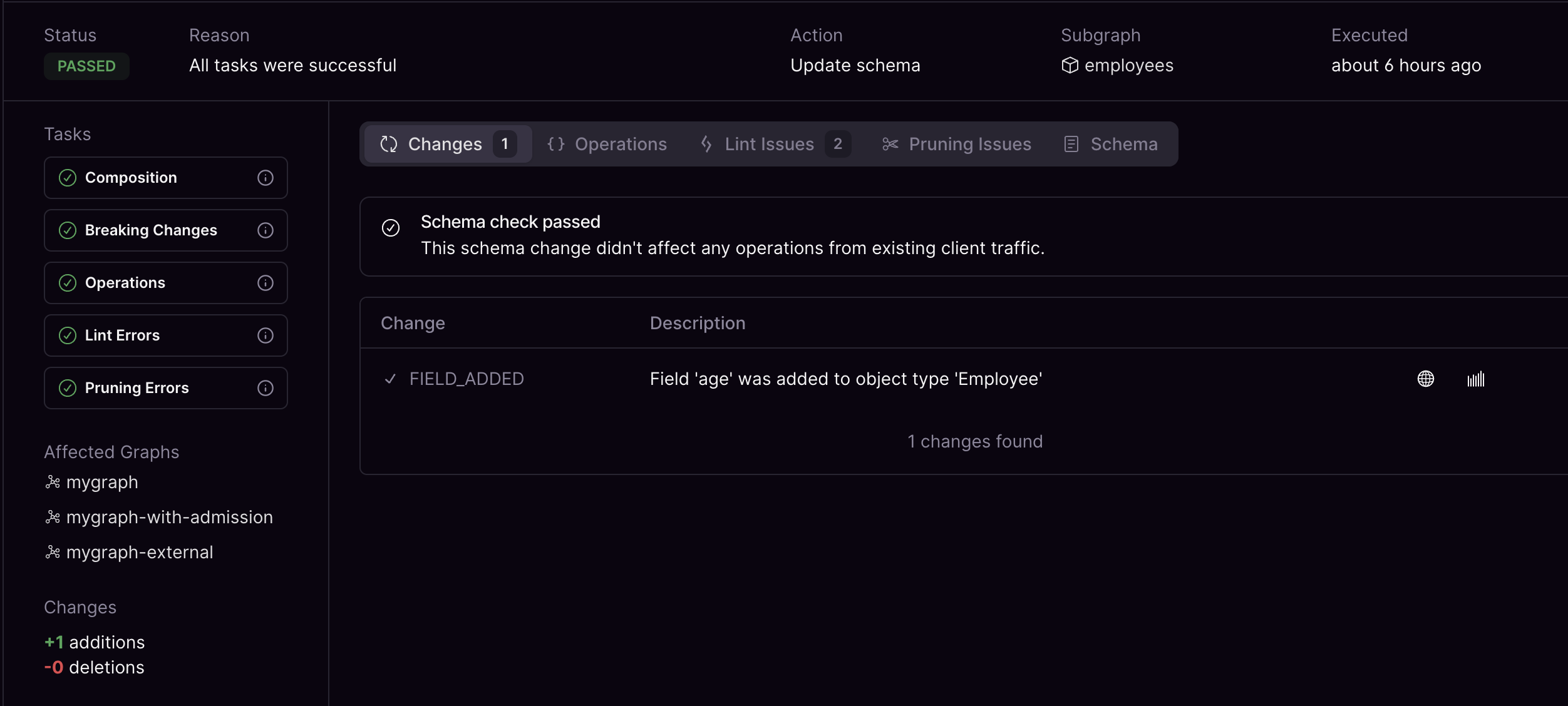Click the green check icon on Composition task

click(69, 178)
